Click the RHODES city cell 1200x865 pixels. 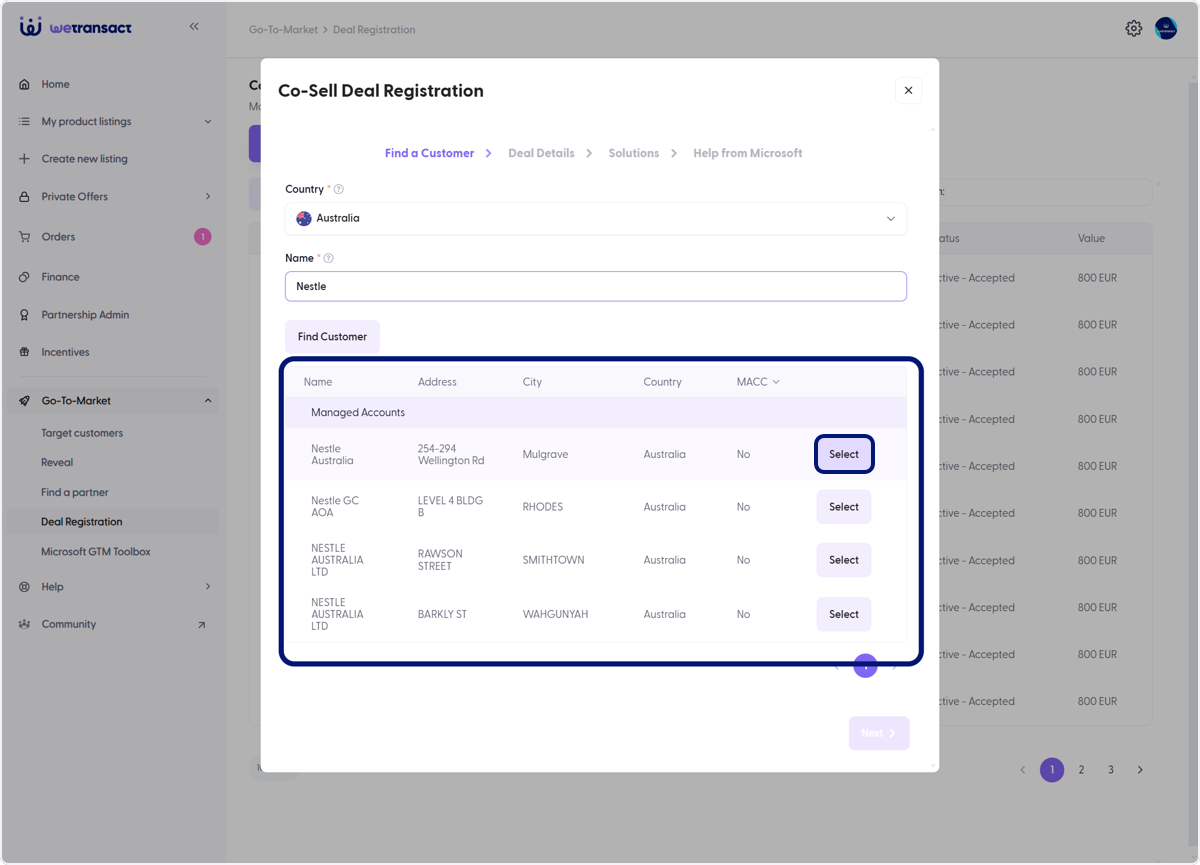pyautogui.click(x=543, y=507)
